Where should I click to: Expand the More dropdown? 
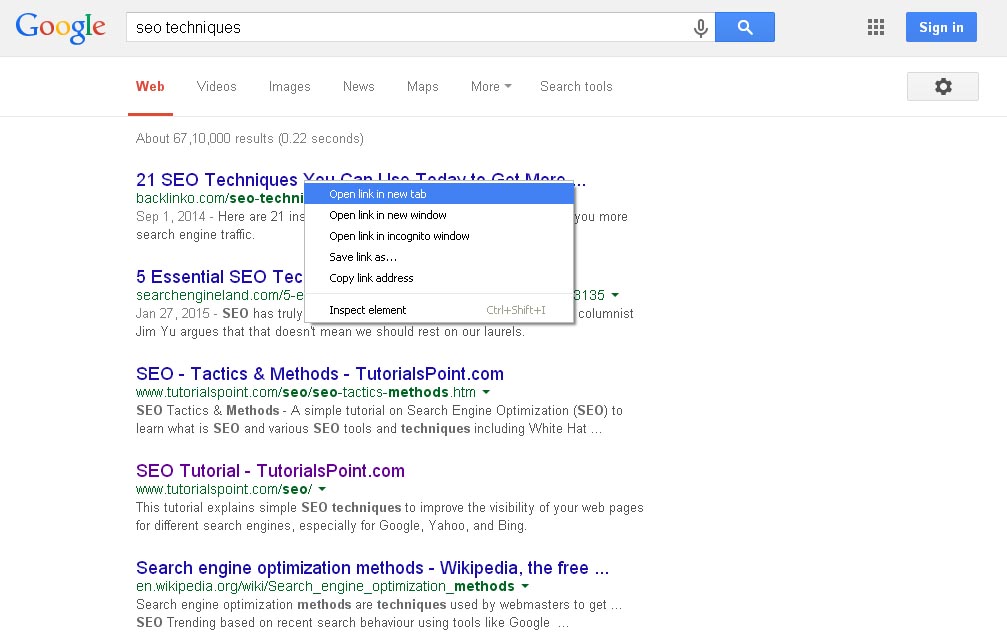point(491,87)
